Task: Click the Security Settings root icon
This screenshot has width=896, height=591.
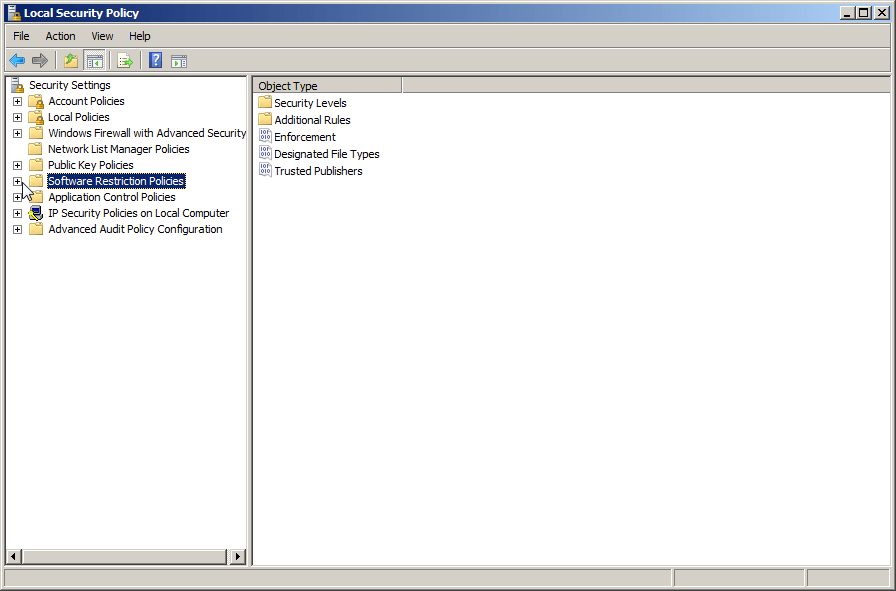Action: (18, 85)
